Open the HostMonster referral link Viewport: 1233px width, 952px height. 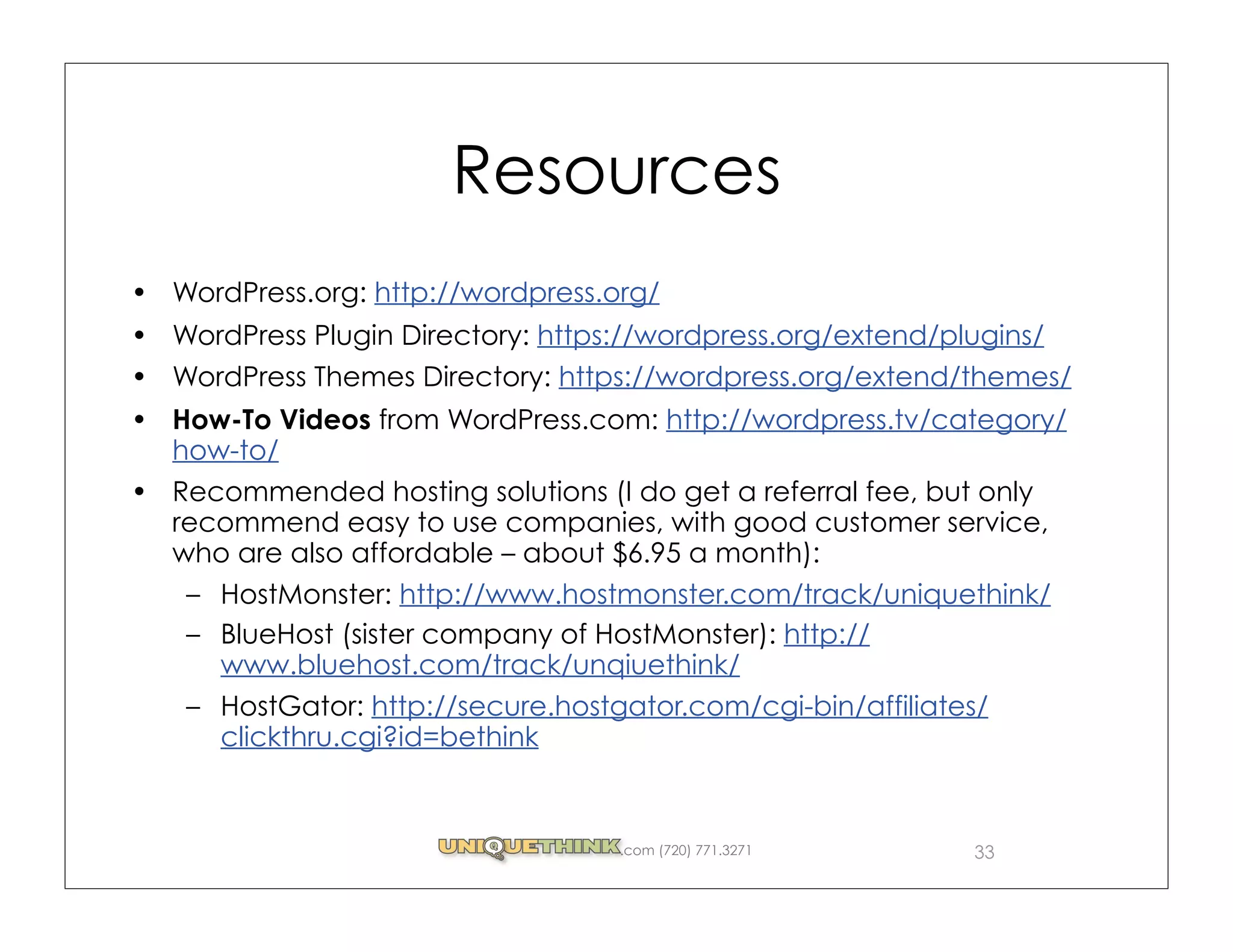724,595
